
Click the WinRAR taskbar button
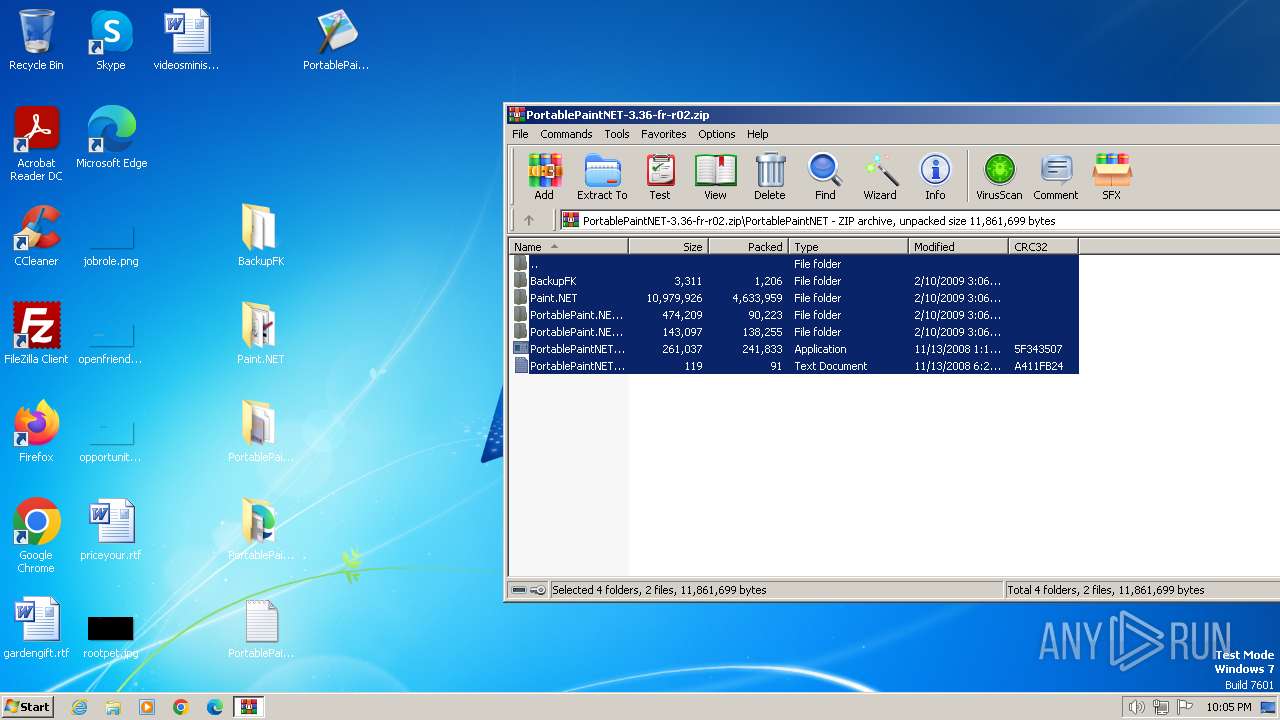(x=249, y=707)
